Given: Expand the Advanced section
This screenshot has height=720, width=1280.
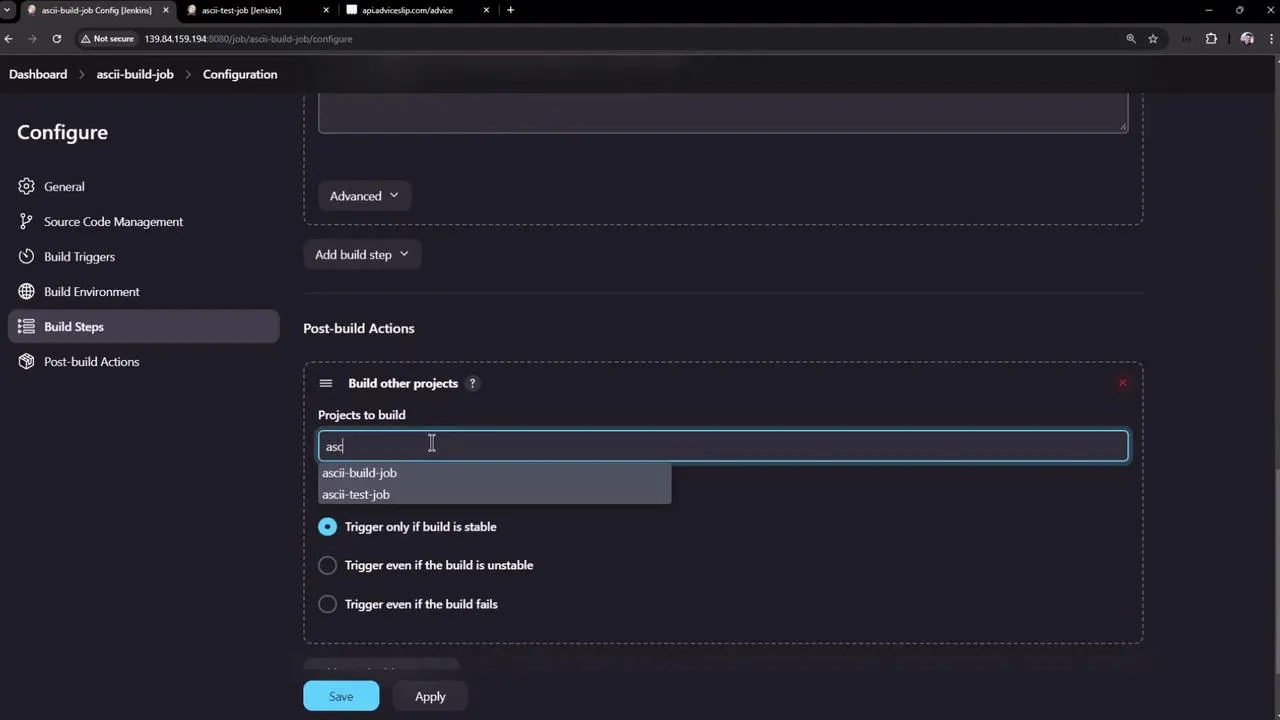Looking at the screenshot, I should [363, 195].
